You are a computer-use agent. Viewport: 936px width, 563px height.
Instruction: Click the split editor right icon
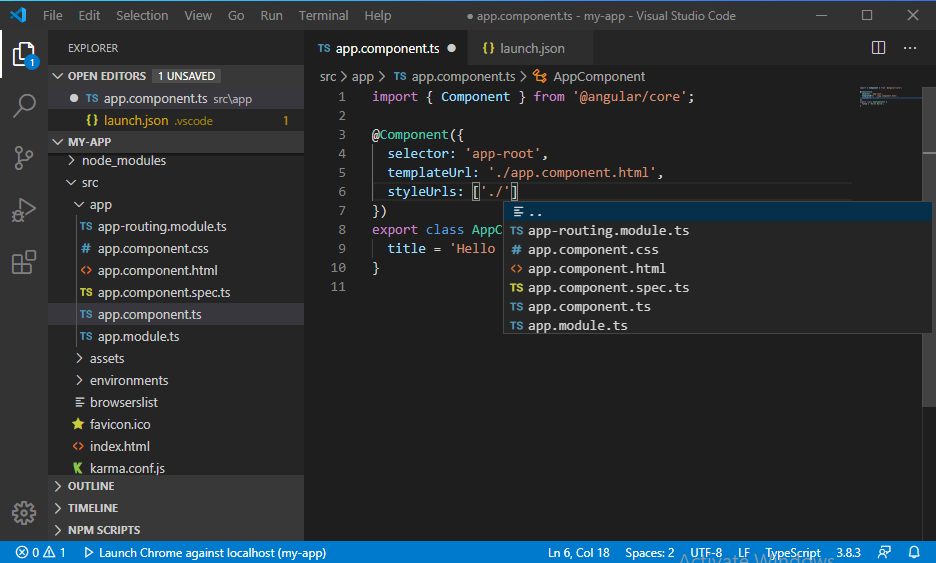pos(878,48)
